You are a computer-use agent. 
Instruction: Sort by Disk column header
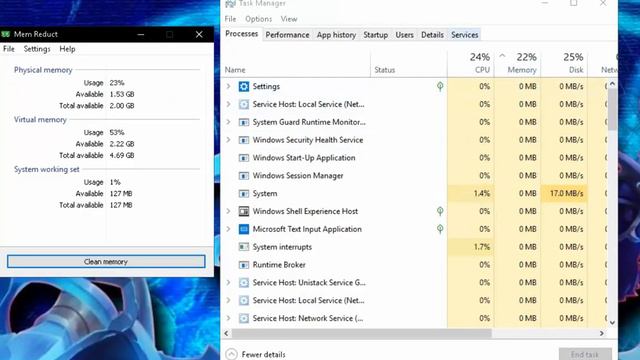pos(564,63)
